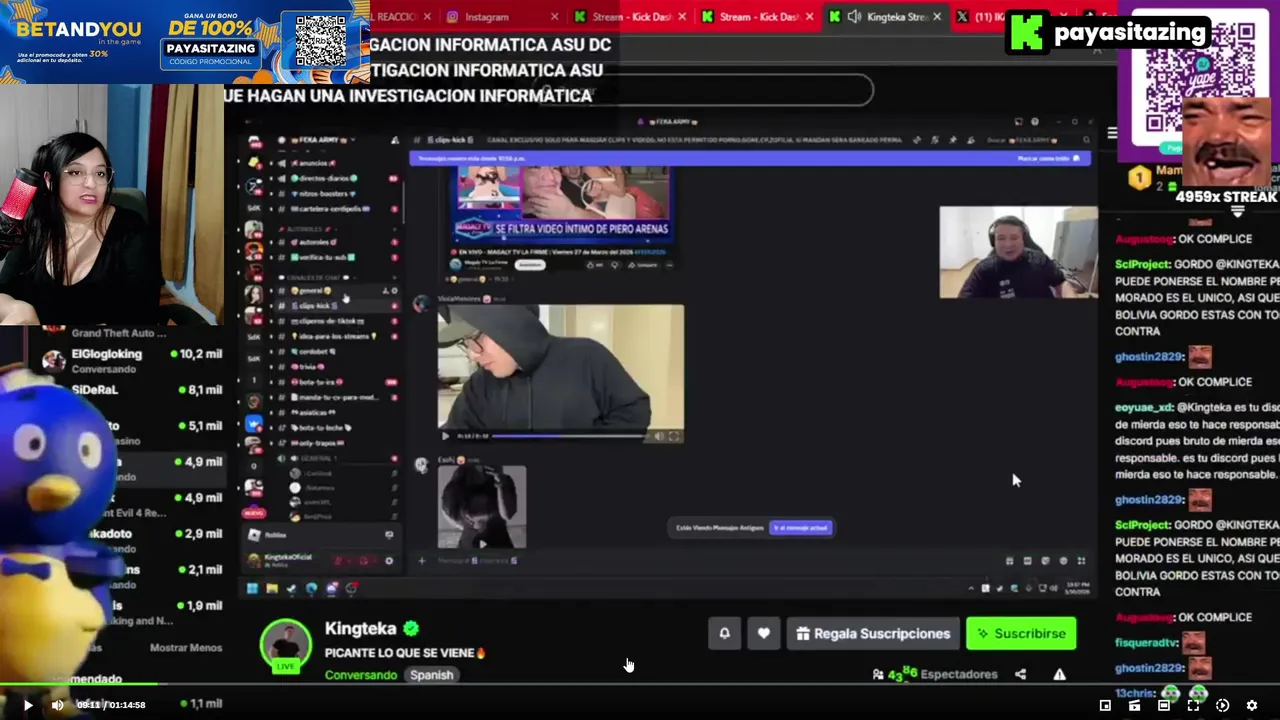Viewport: 1280px width, 720px height.
Task: Open the Discord directos-diarios channel
Action: pyautogui.click(x=323, y=178)
